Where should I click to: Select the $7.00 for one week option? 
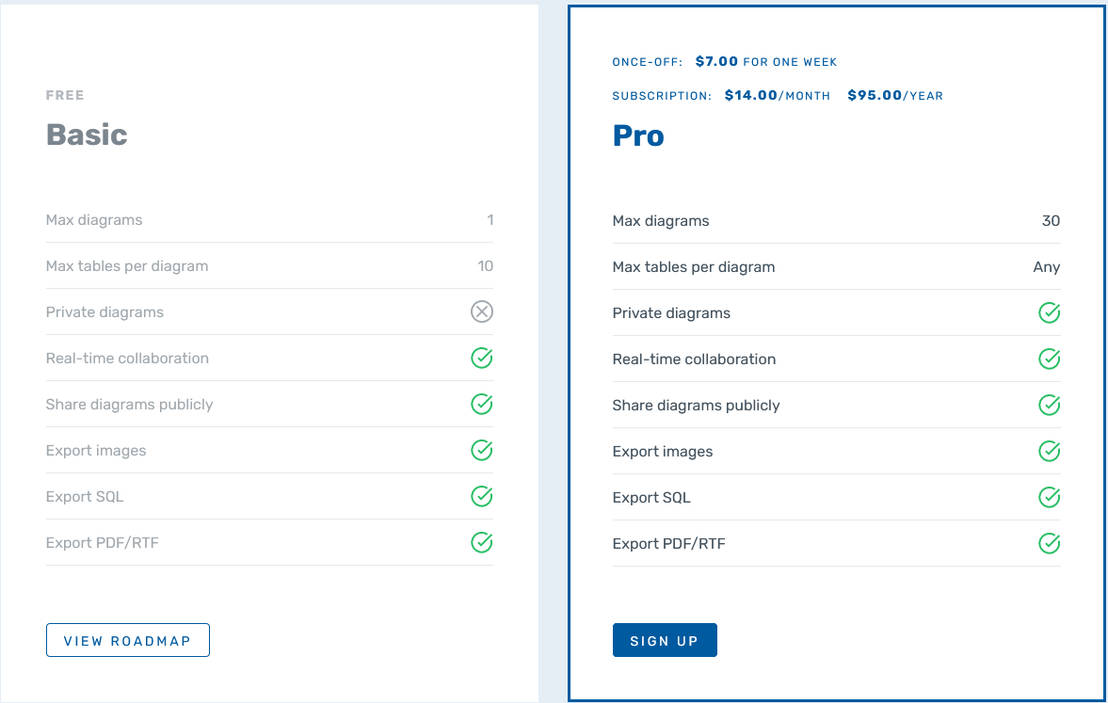coord(766,62)
